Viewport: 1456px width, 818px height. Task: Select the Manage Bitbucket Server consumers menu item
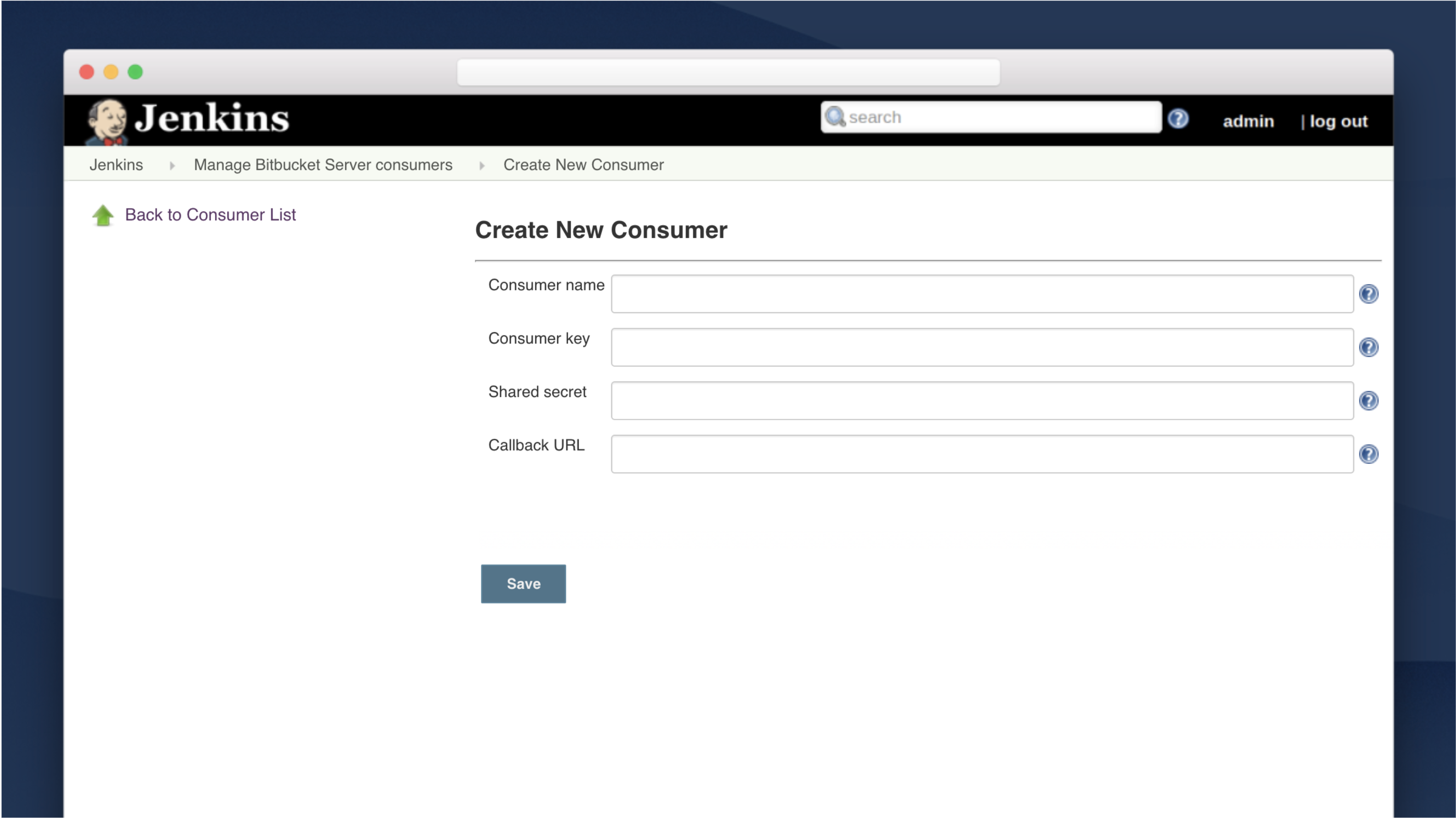click(322, 164)
